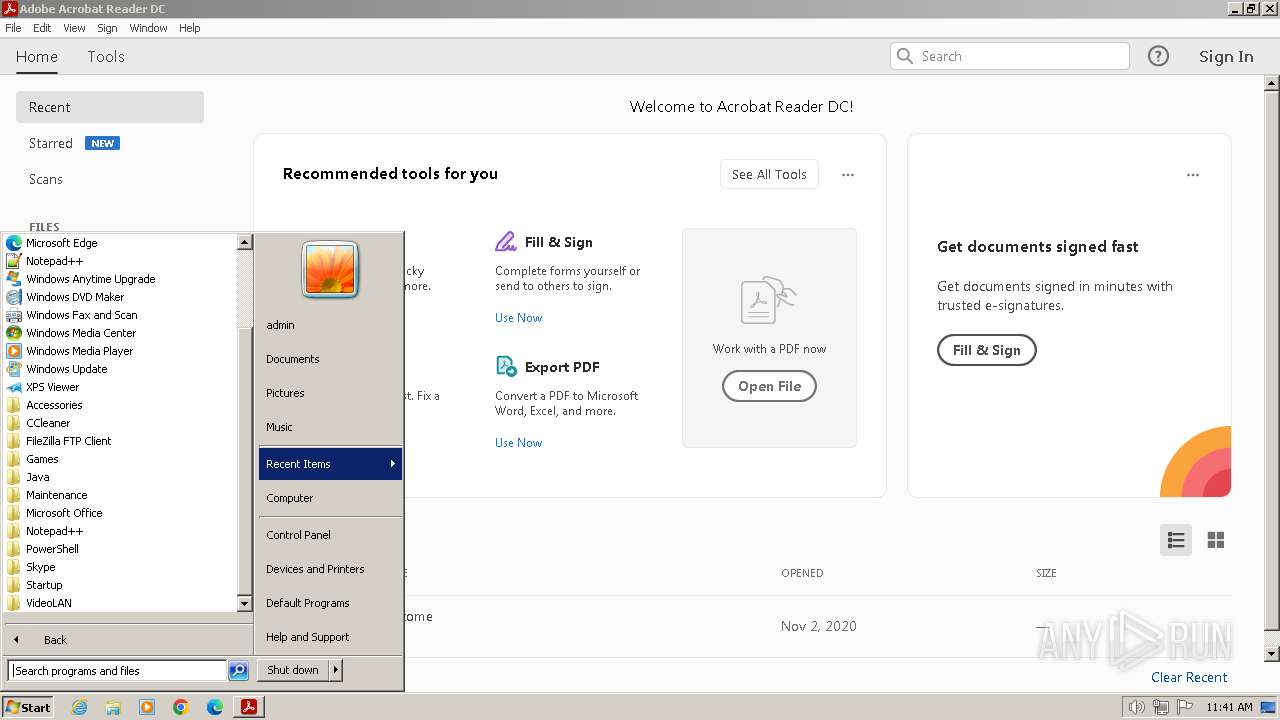Click the admin user picture

(x=330, y=270)
